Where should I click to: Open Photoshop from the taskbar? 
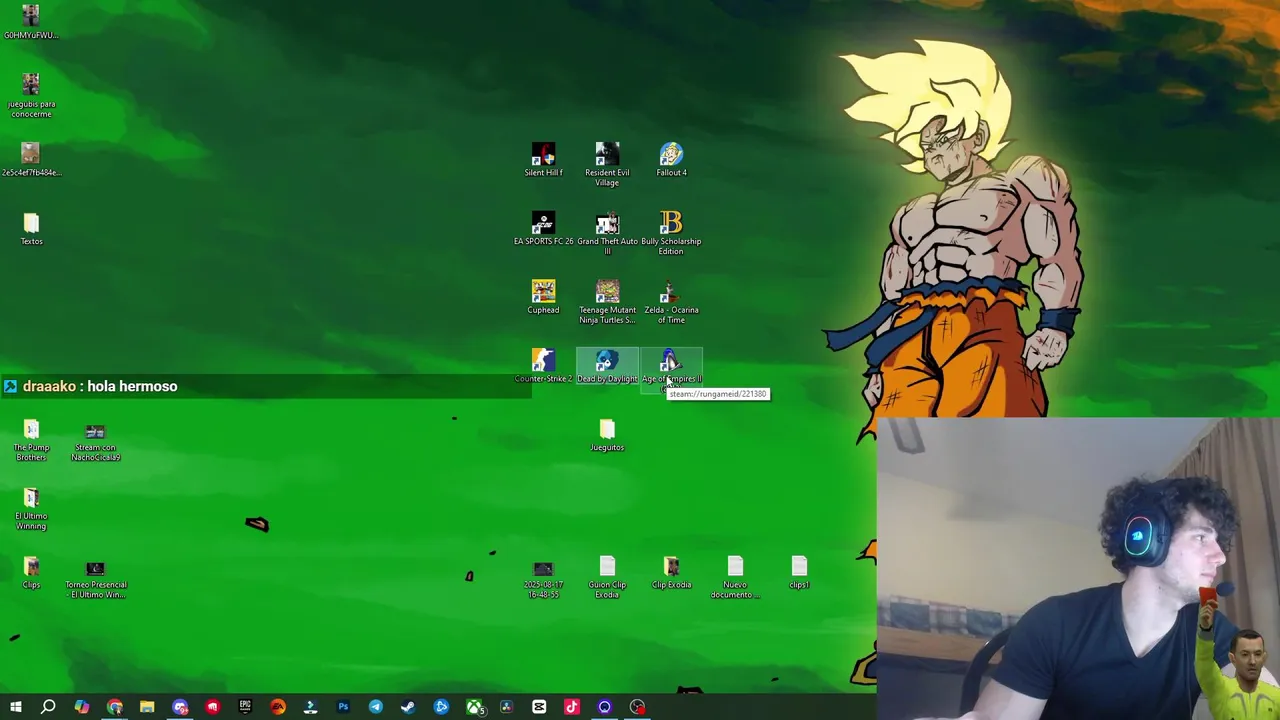(x=343, y=707)
